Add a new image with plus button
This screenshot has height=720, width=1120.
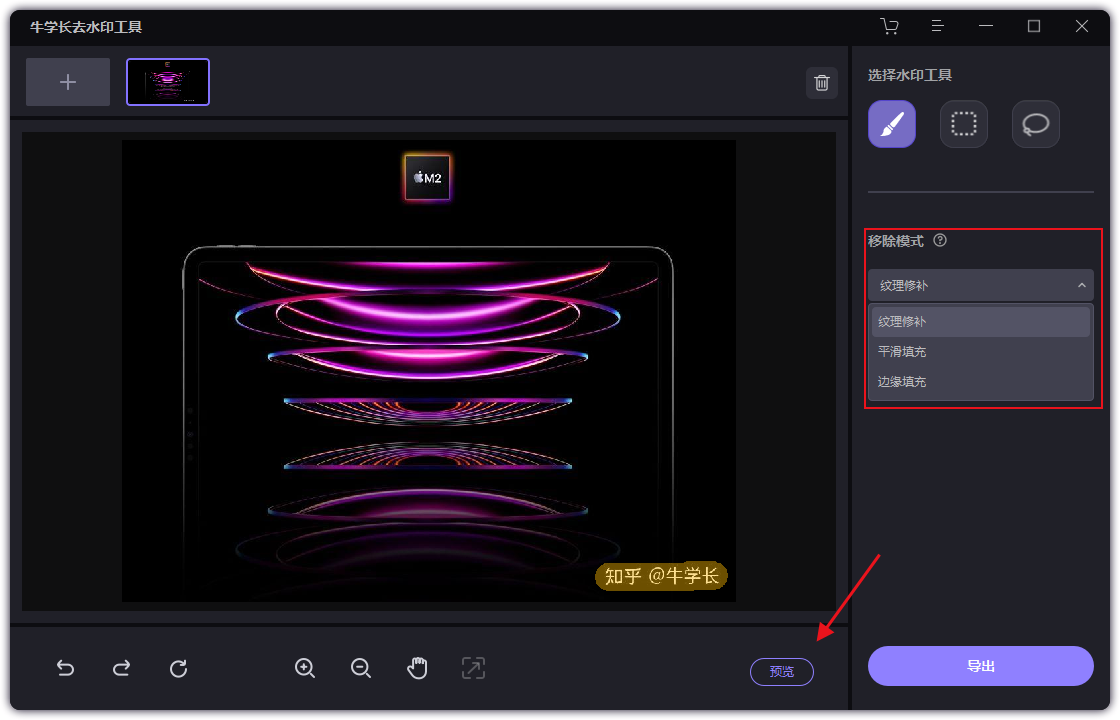coord(68,82)
